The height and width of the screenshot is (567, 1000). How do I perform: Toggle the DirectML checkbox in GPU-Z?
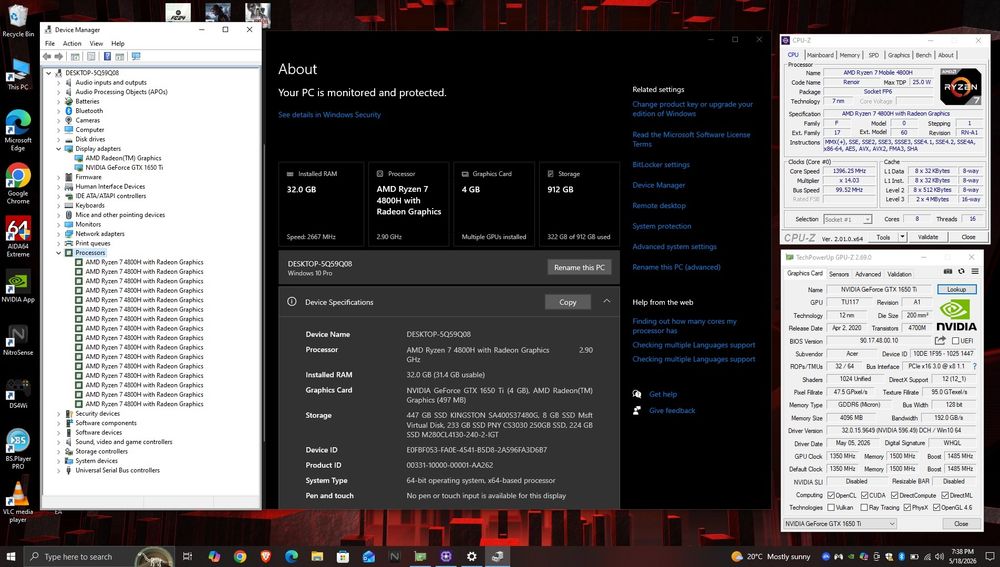point(945,495)
